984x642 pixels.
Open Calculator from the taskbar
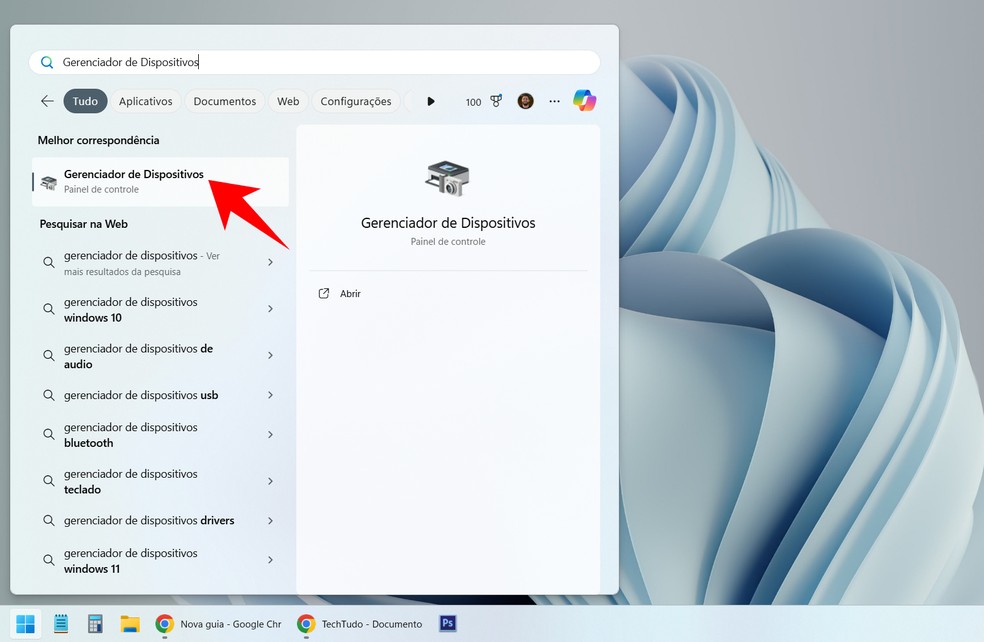pos(95,624)
